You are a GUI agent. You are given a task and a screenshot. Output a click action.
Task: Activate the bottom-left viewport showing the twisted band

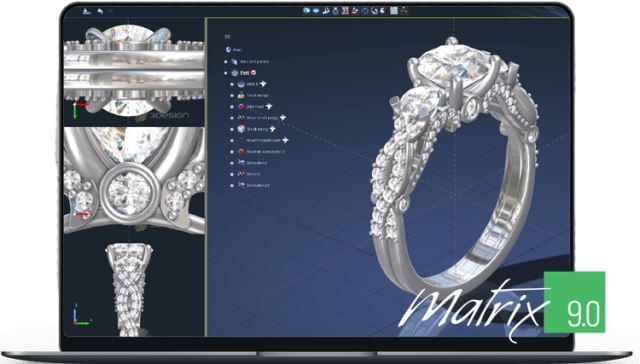click(134, 286)
